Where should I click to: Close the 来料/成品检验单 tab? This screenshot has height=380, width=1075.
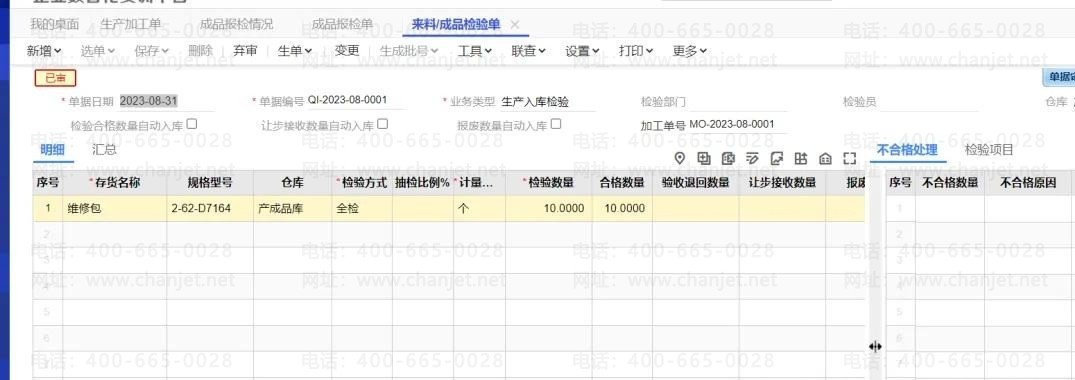(515, 25)
